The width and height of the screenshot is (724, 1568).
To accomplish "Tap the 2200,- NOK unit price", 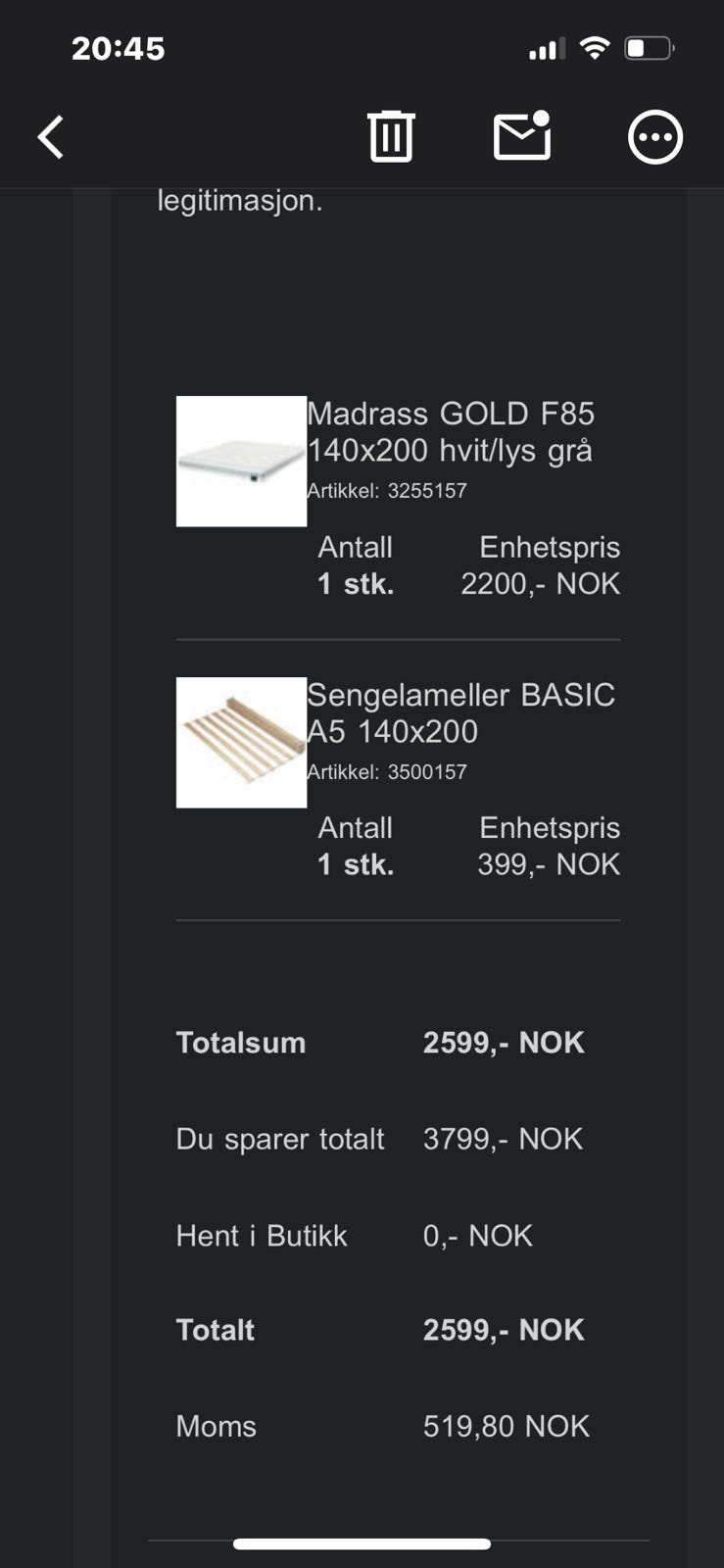I will 541,584.
